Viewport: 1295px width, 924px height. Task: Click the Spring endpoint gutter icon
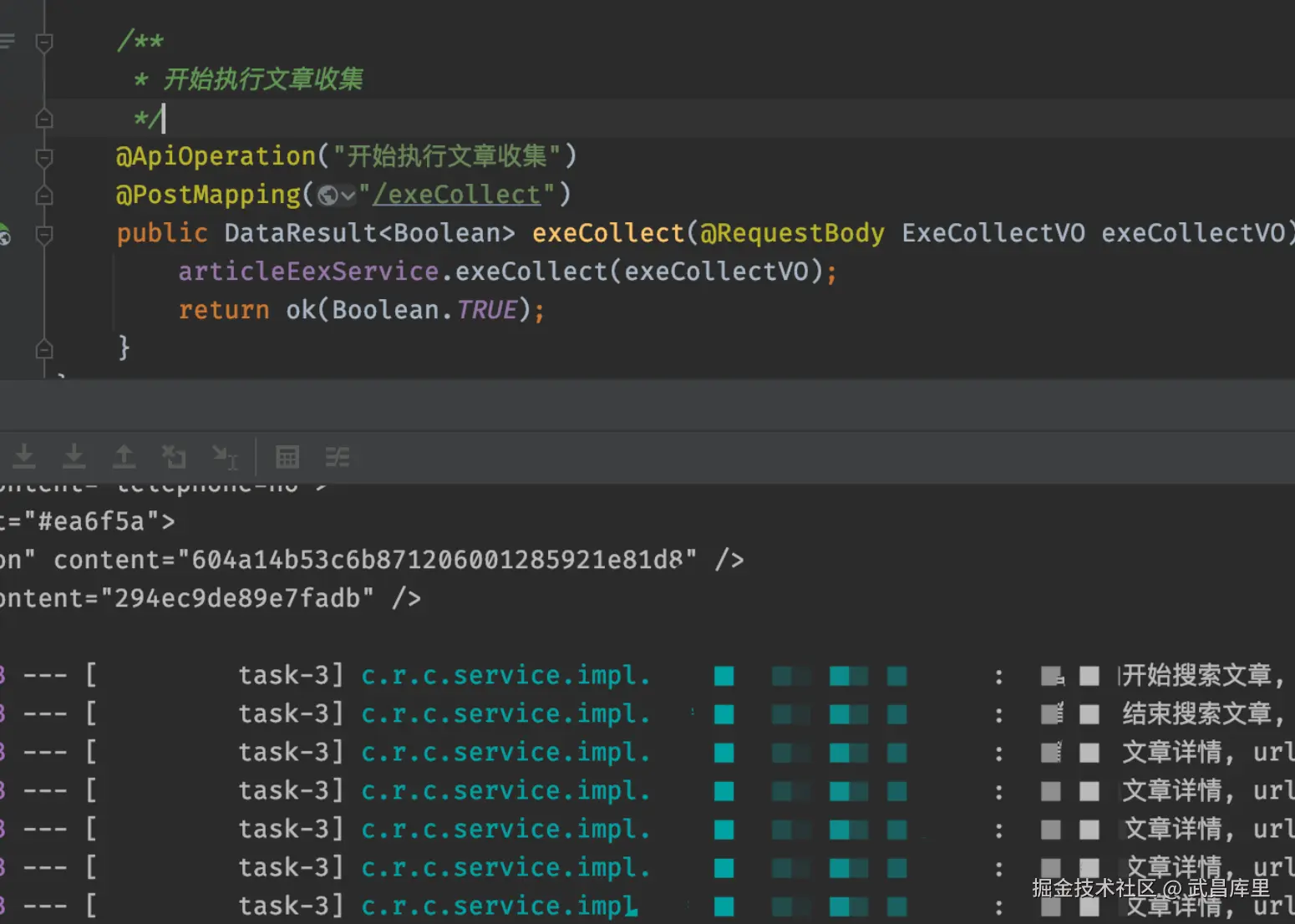[5, 234]
